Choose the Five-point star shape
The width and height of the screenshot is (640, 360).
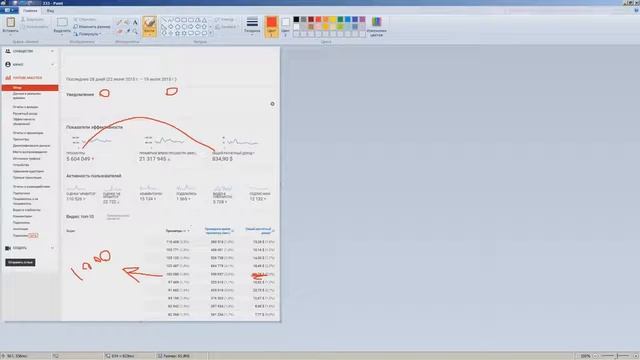(177, 33)
